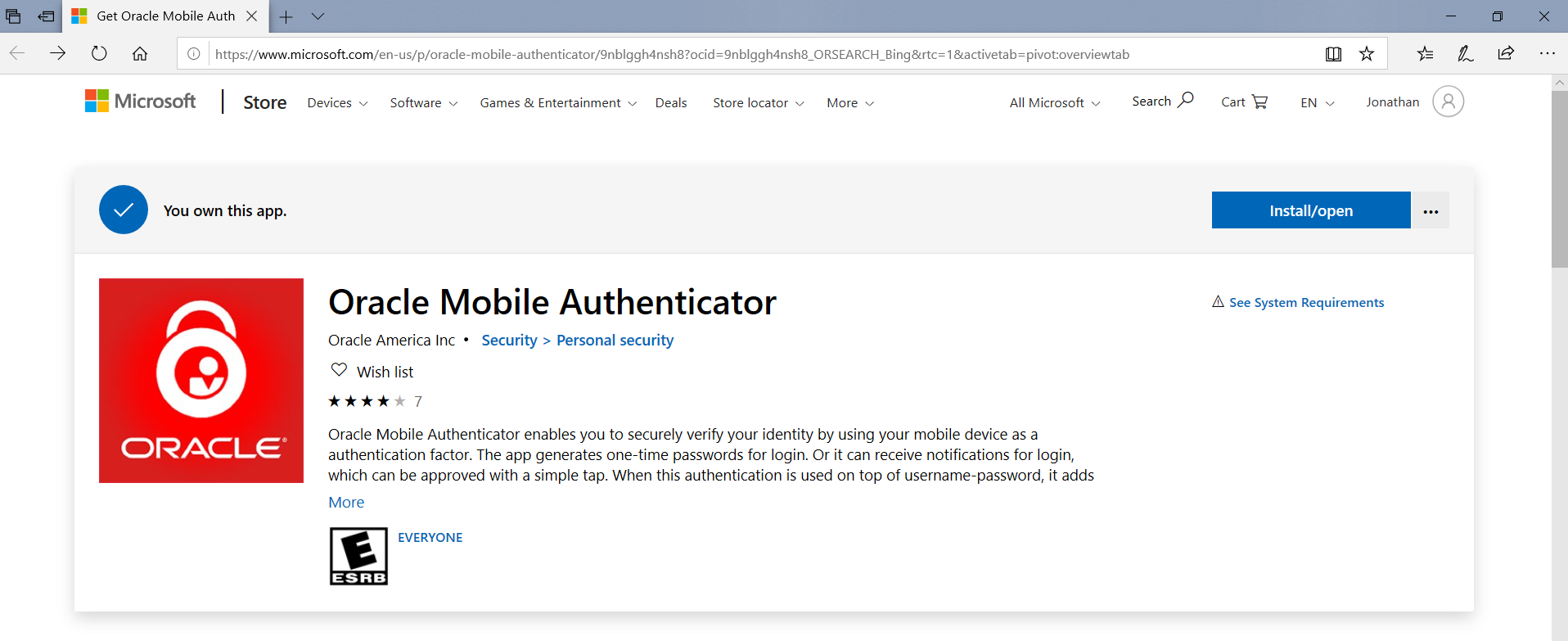Click the Jonathan account name
1568x641 pixels.
(x=1393, y=102)
